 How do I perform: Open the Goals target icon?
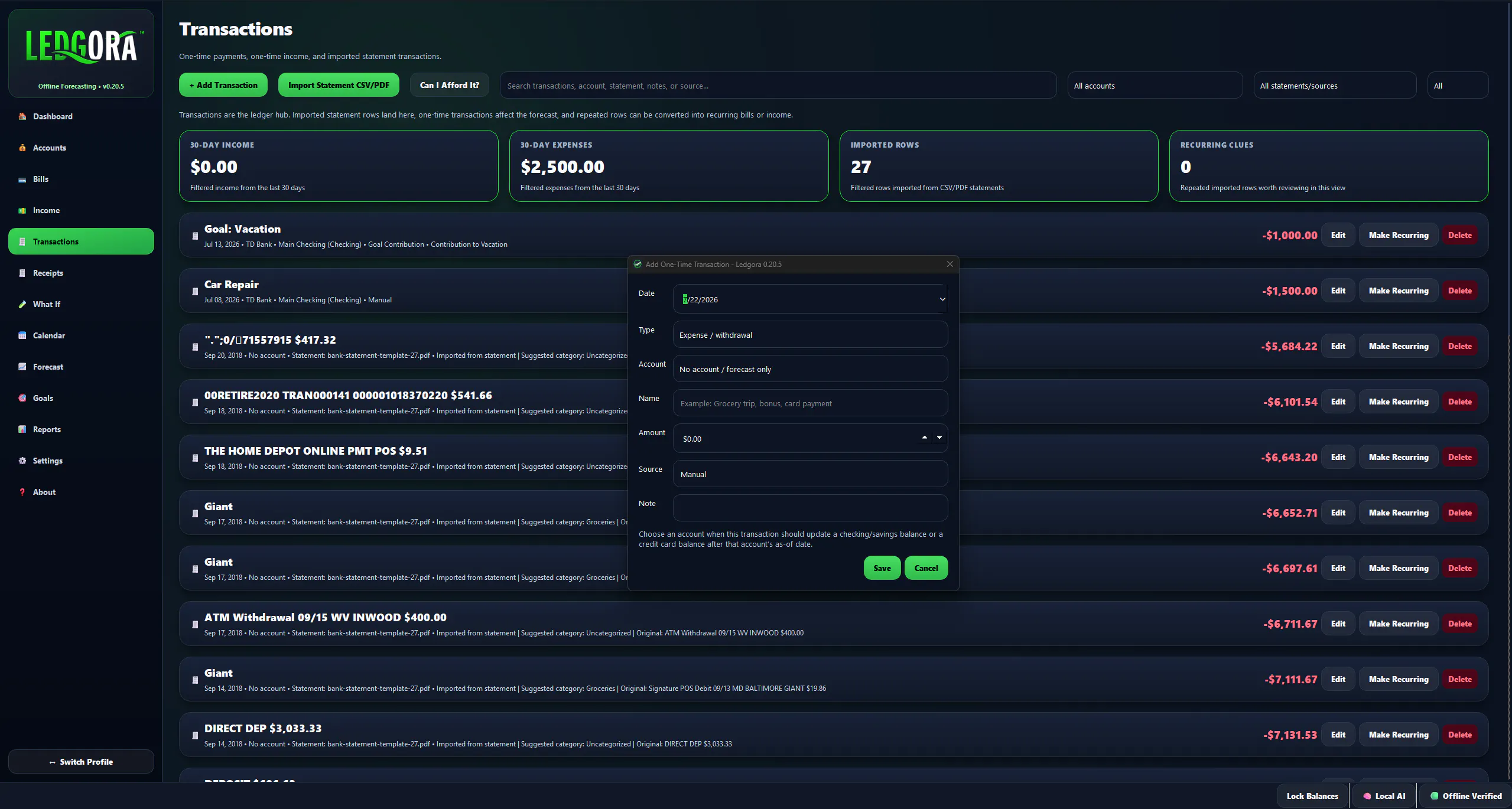coord(22,398)
